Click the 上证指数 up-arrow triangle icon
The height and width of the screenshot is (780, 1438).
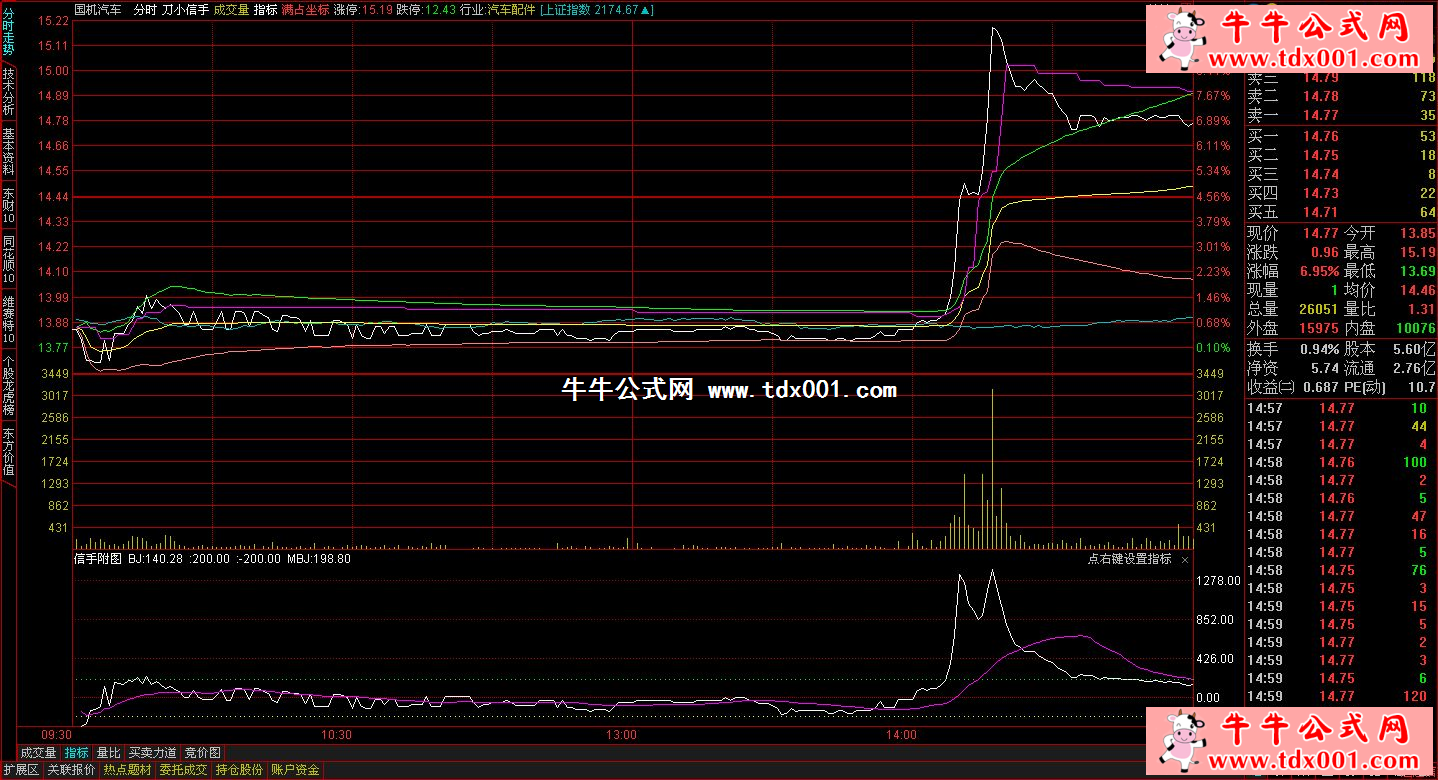tap(647, 10)
